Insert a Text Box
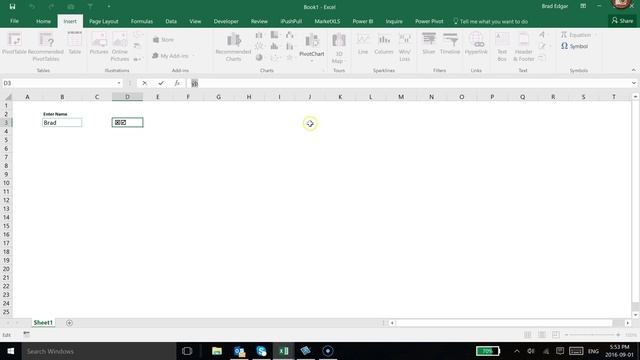Image resolution: width=640 pixels, height=360 pixels. pyautogui.click(x=502, y=47)
